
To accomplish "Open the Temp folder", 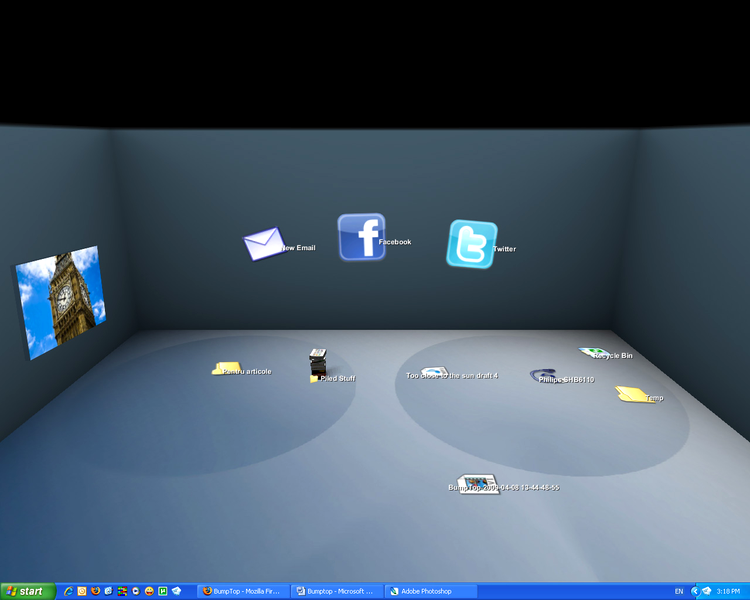I will tap(634, 394).
